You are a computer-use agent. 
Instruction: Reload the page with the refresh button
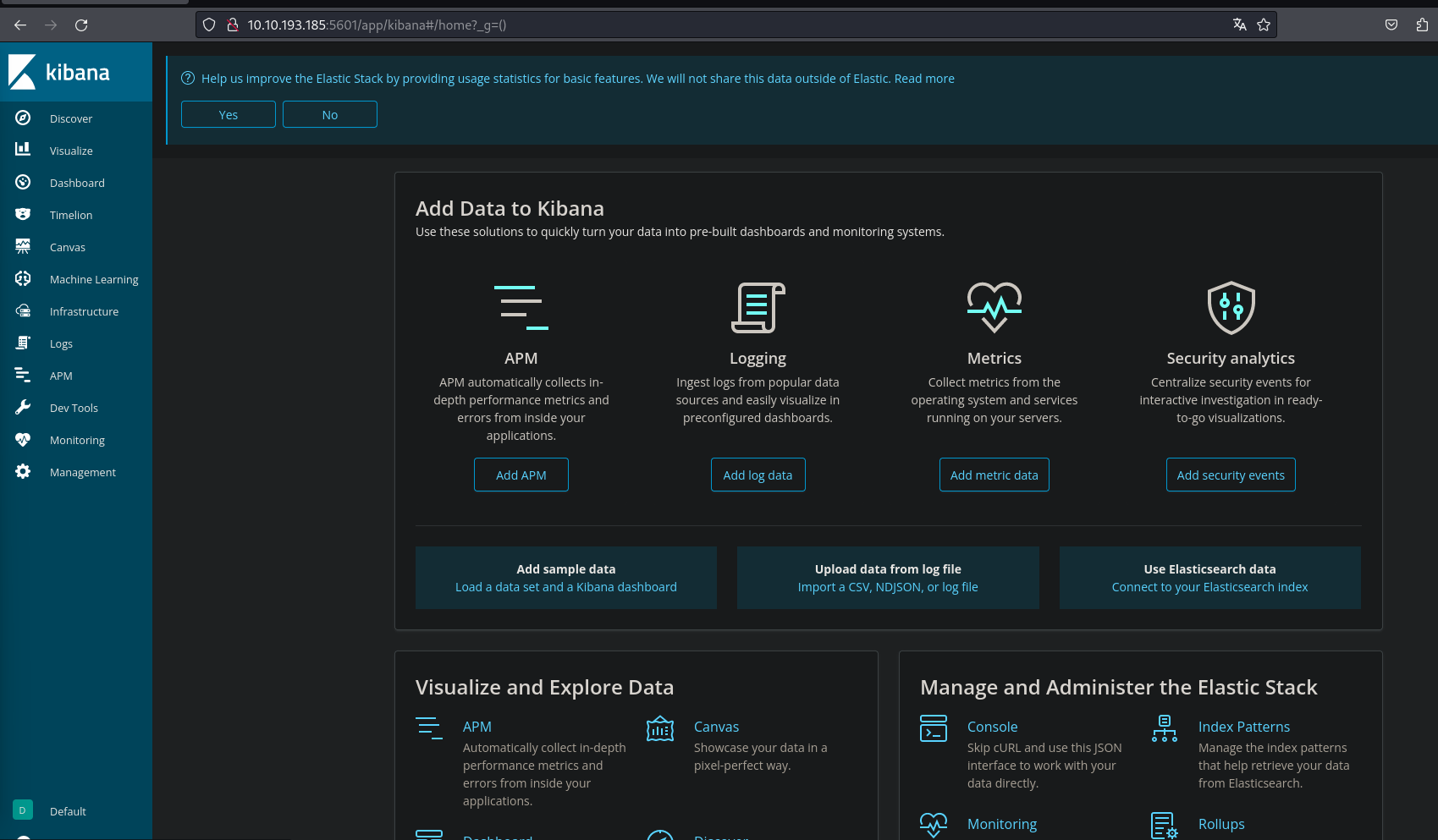pos(81,25)
